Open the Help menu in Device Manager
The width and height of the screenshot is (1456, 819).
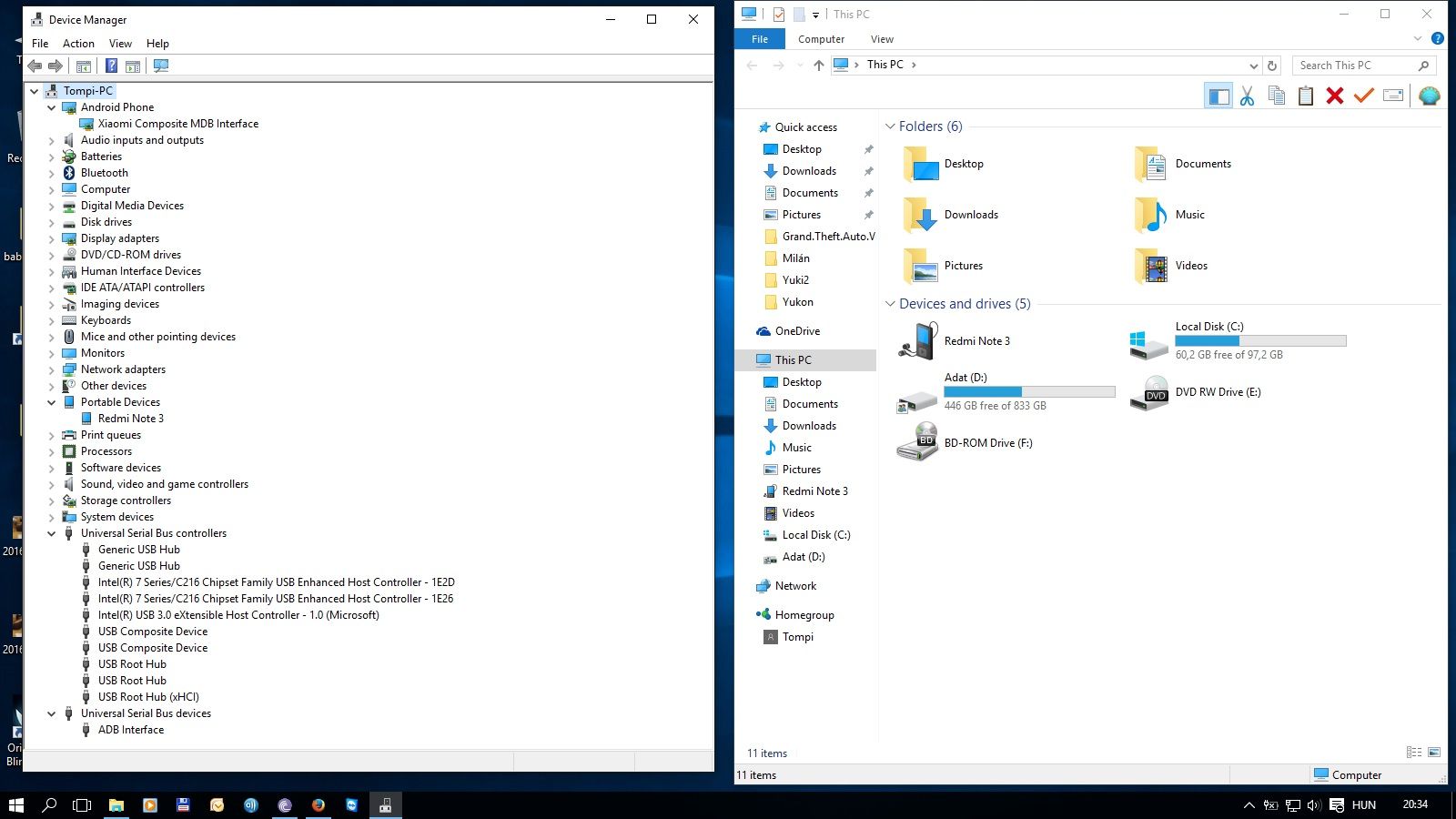pos(157,43)
